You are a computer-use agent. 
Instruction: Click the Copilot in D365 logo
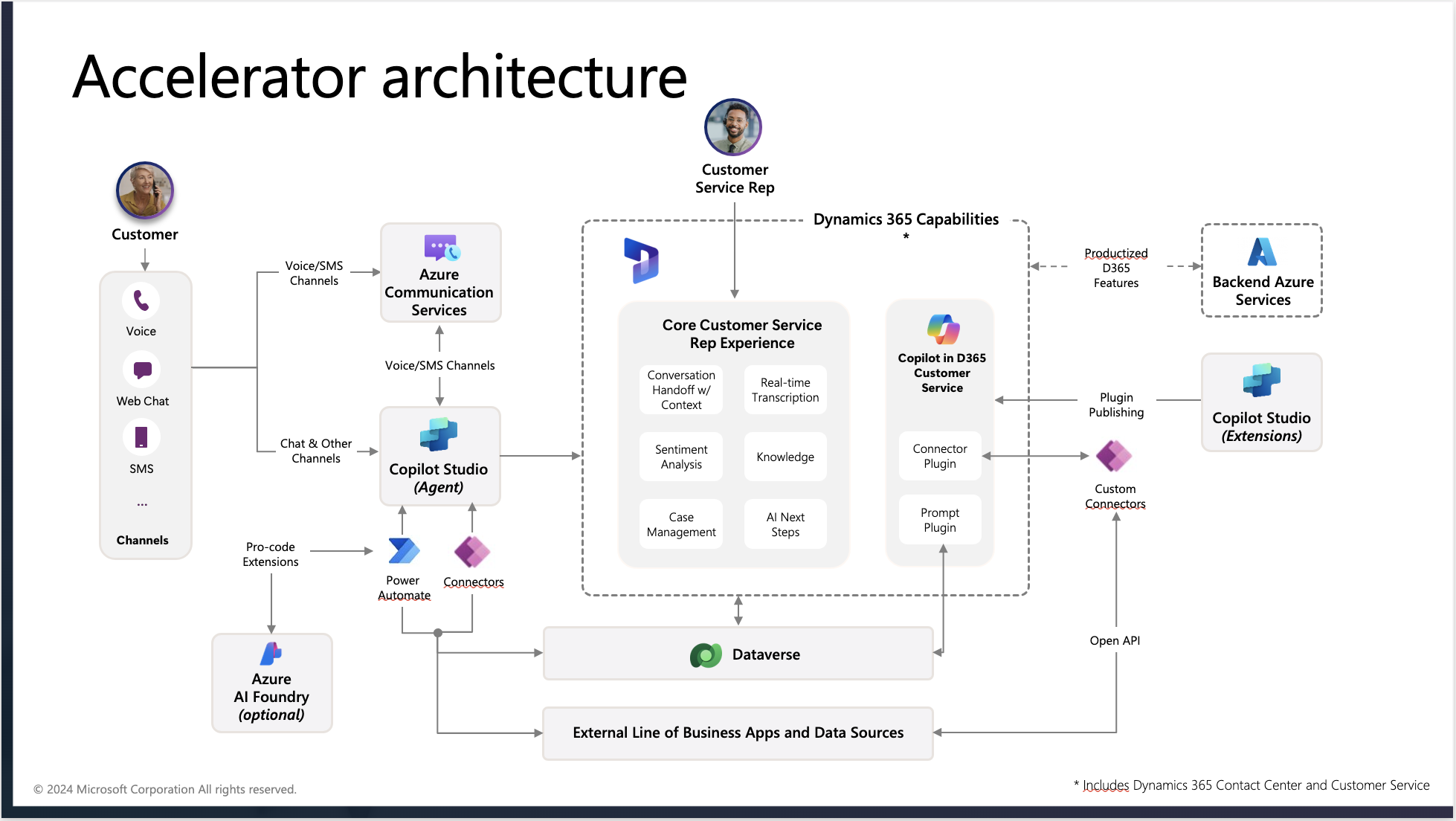pyautogui.click(x=943, y=329)
